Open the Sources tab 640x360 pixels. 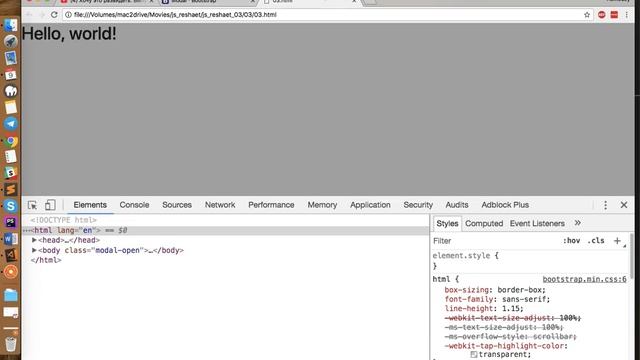tap(177, 205)
